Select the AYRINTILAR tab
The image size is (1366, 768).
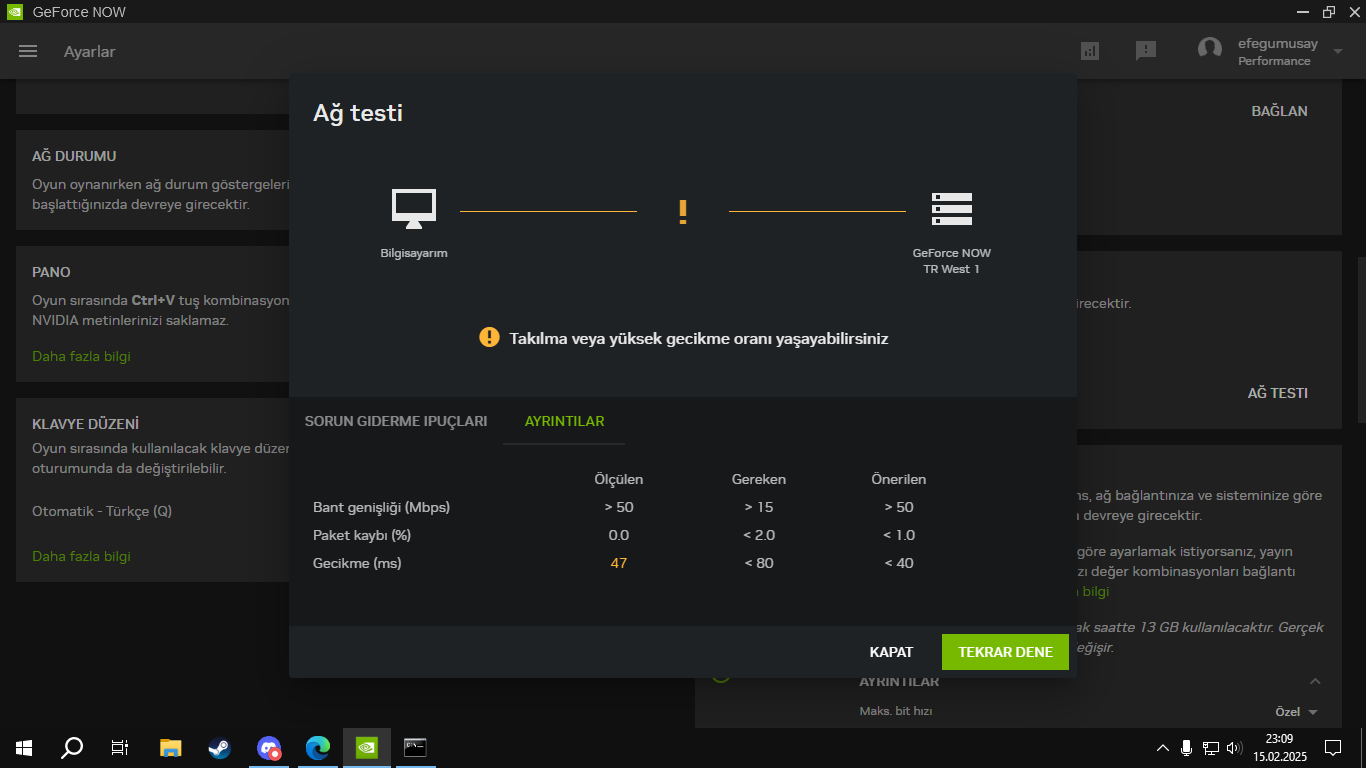coord(565,421)
